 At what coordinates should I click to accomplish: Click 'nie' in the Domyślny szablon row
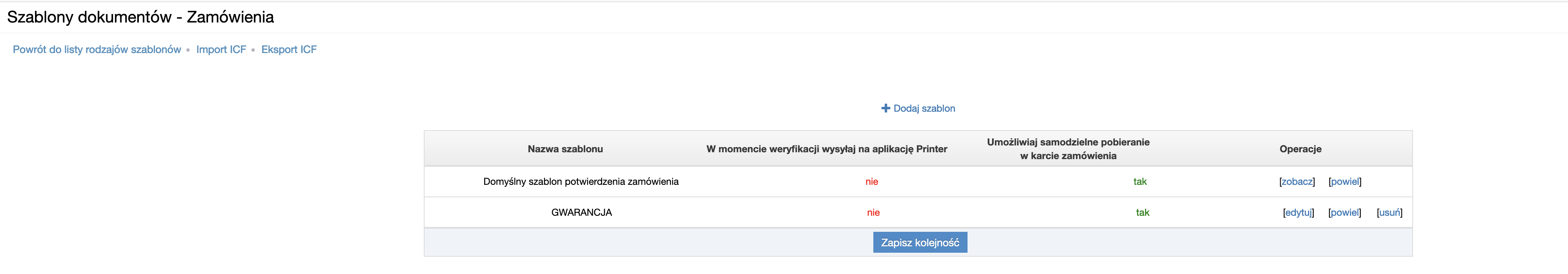(x=872, y=182)
